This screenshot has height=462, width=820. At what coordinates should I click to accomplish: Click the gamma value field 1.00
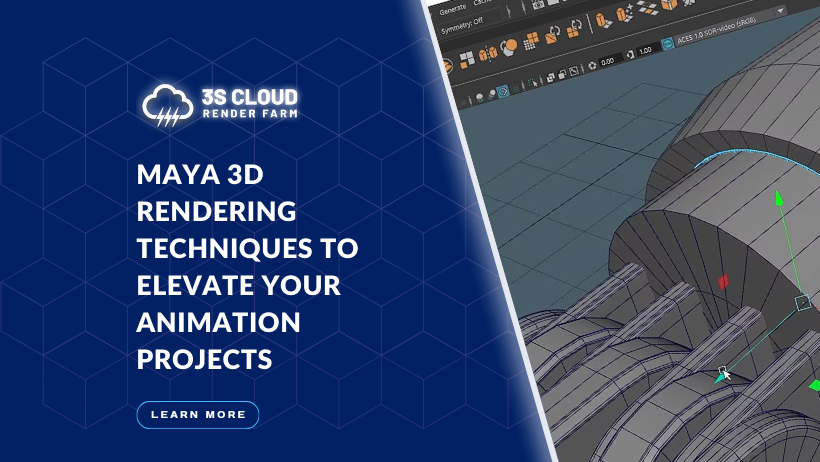coord(646,50)
